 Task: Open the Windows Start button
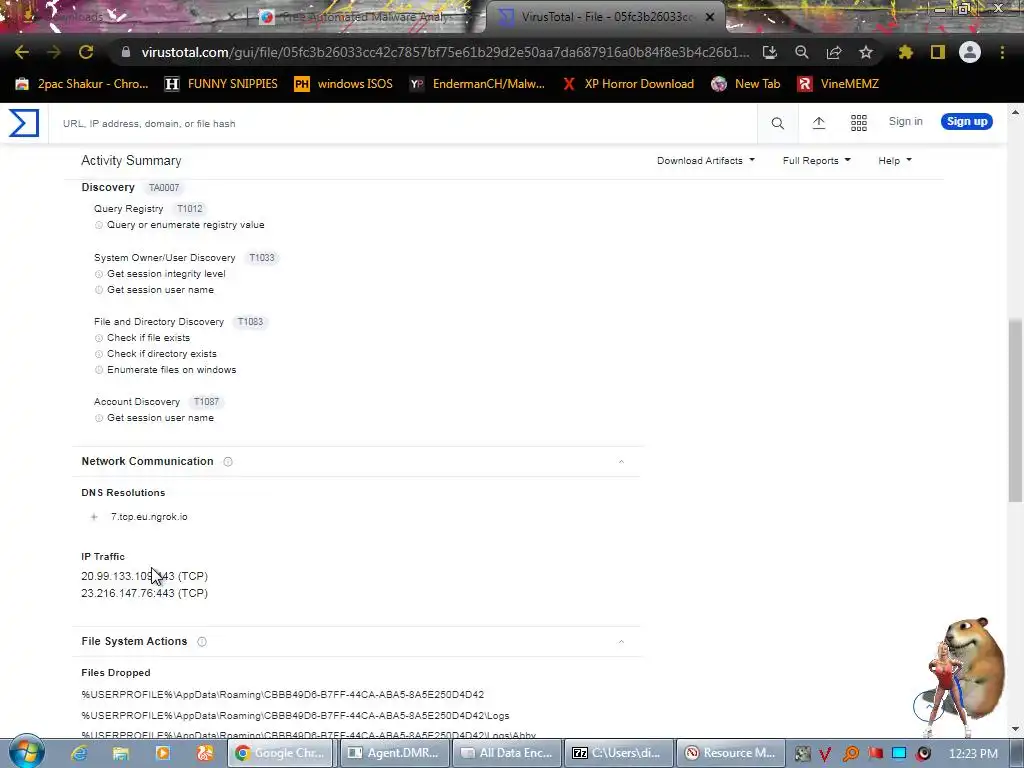(26, 752)
